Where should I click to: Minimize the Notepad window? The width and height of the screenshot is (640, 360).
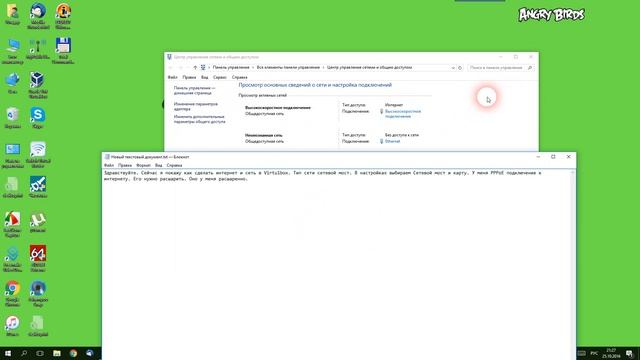538,157
